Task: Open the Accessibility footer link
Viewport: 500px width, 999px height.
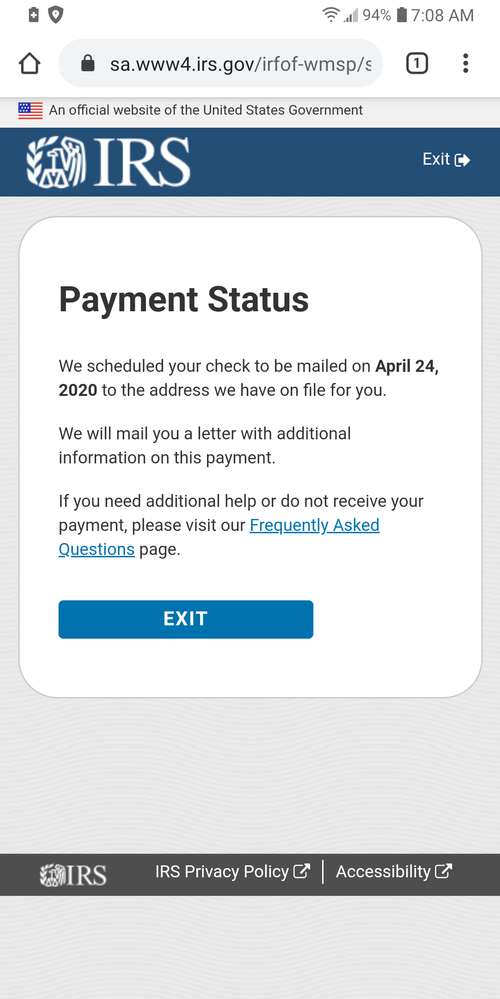Action: pyautogui.click(x=394, y=872)
